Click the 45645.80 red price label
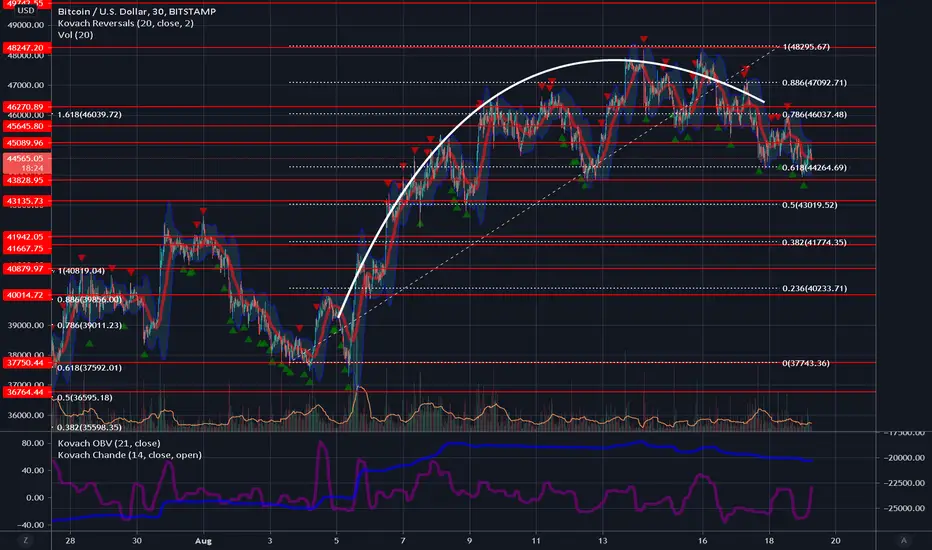 (x=27, y=126)
